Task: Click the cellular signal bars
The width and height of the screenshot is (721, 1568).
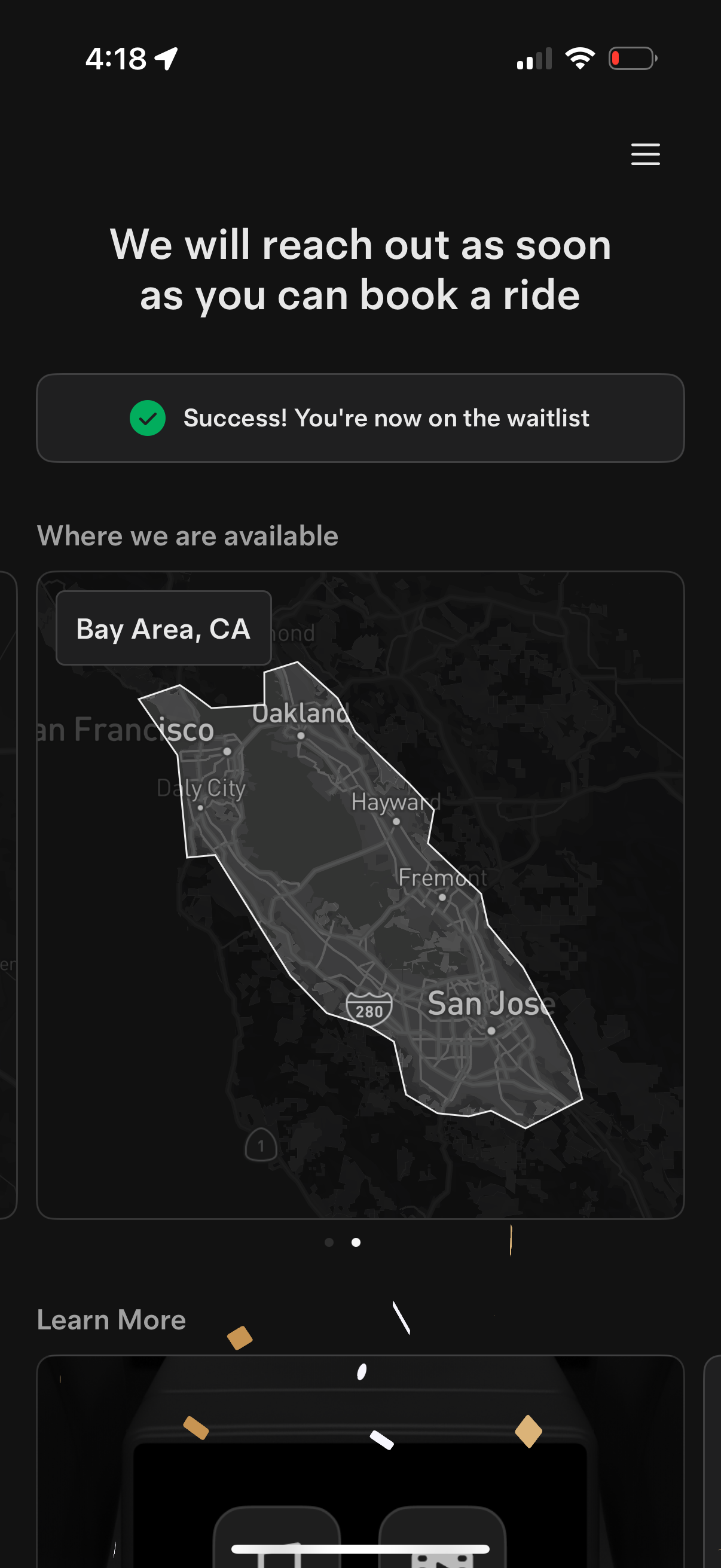Action: [534, 57]
